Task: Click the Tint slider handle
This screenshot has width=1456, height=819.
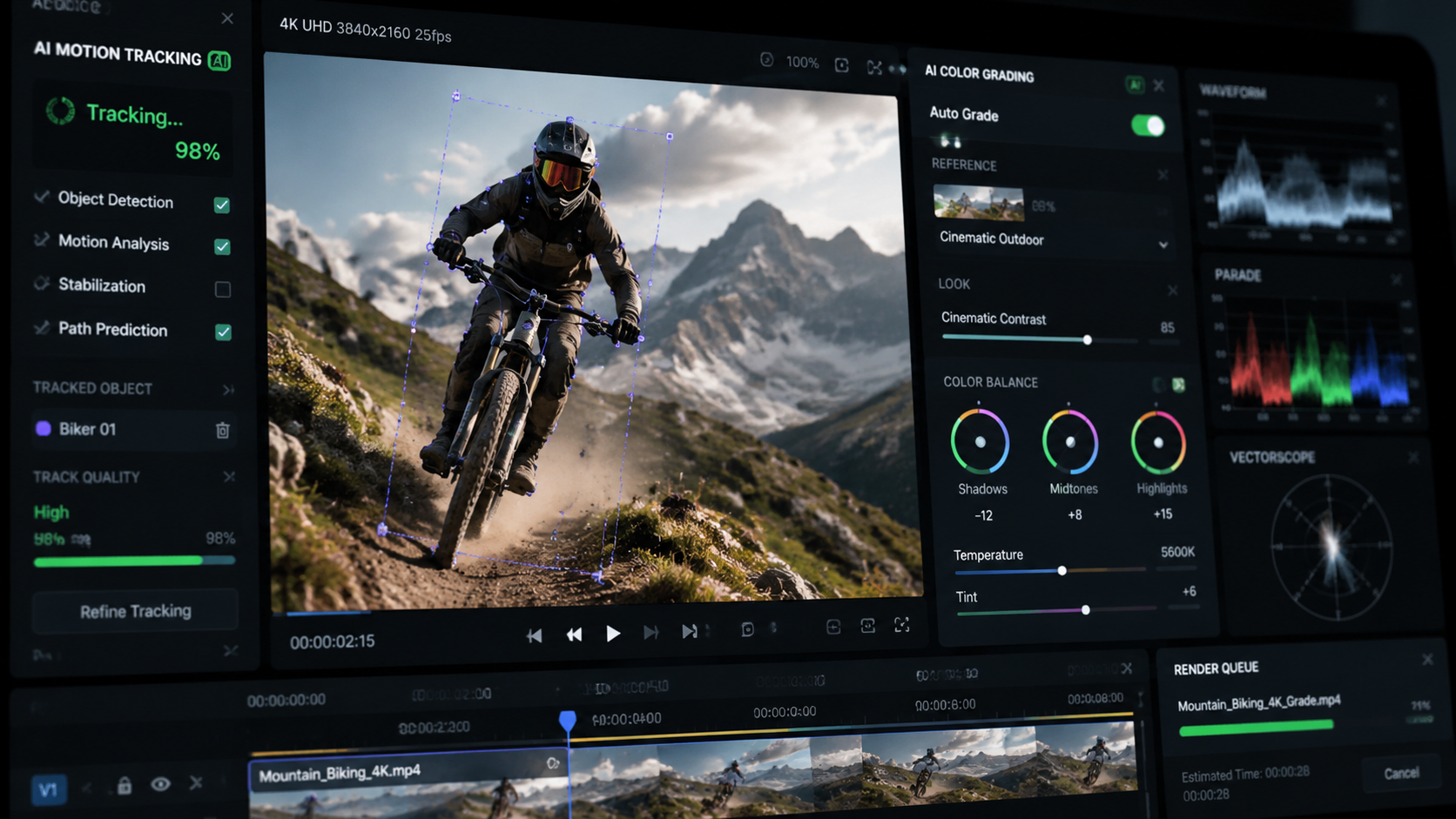Action: click(x=1086, y=610)
